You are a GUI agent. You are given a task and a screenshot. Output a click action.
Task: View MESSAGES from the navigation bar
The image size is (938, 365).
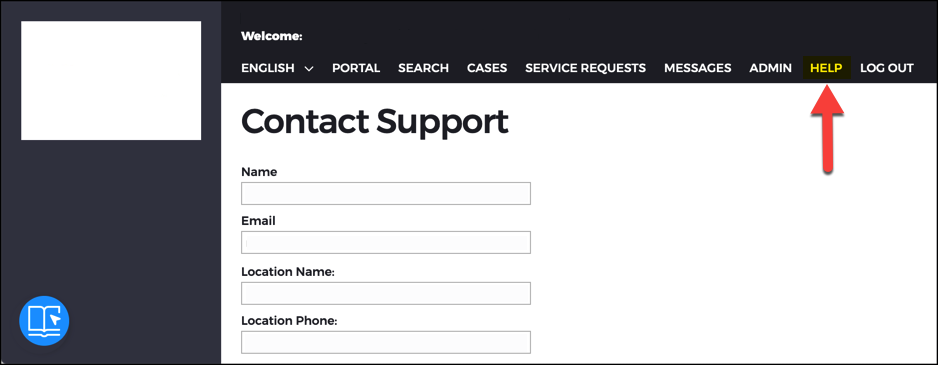point(698,68)
